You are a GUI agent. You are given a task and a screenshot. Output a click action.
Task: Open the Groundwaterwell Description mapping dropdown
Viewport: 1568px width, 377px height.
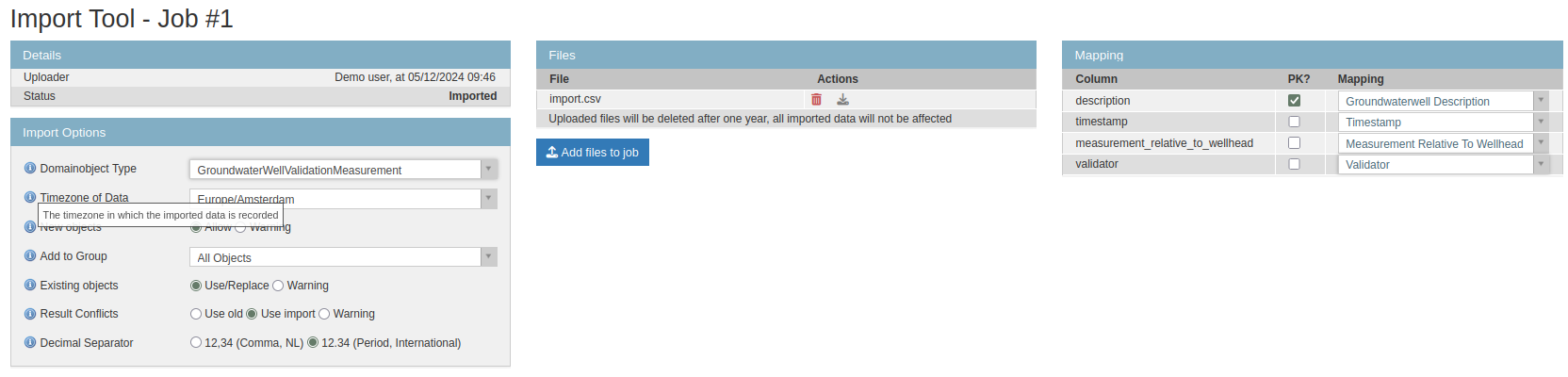[1442, 101]
